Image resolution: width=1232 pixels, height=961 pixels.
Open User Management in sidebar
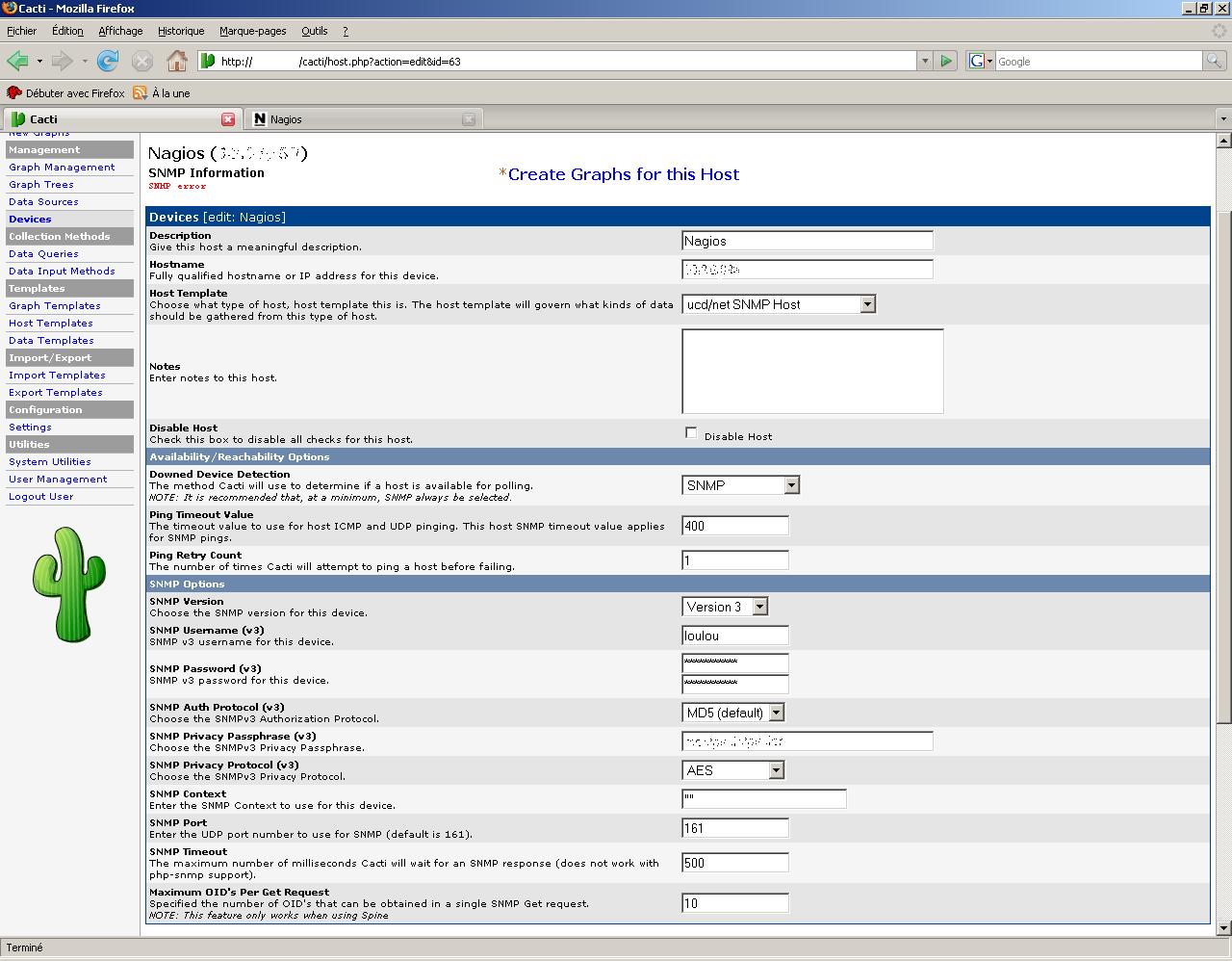pyautogui.click(x=58, y=480)
